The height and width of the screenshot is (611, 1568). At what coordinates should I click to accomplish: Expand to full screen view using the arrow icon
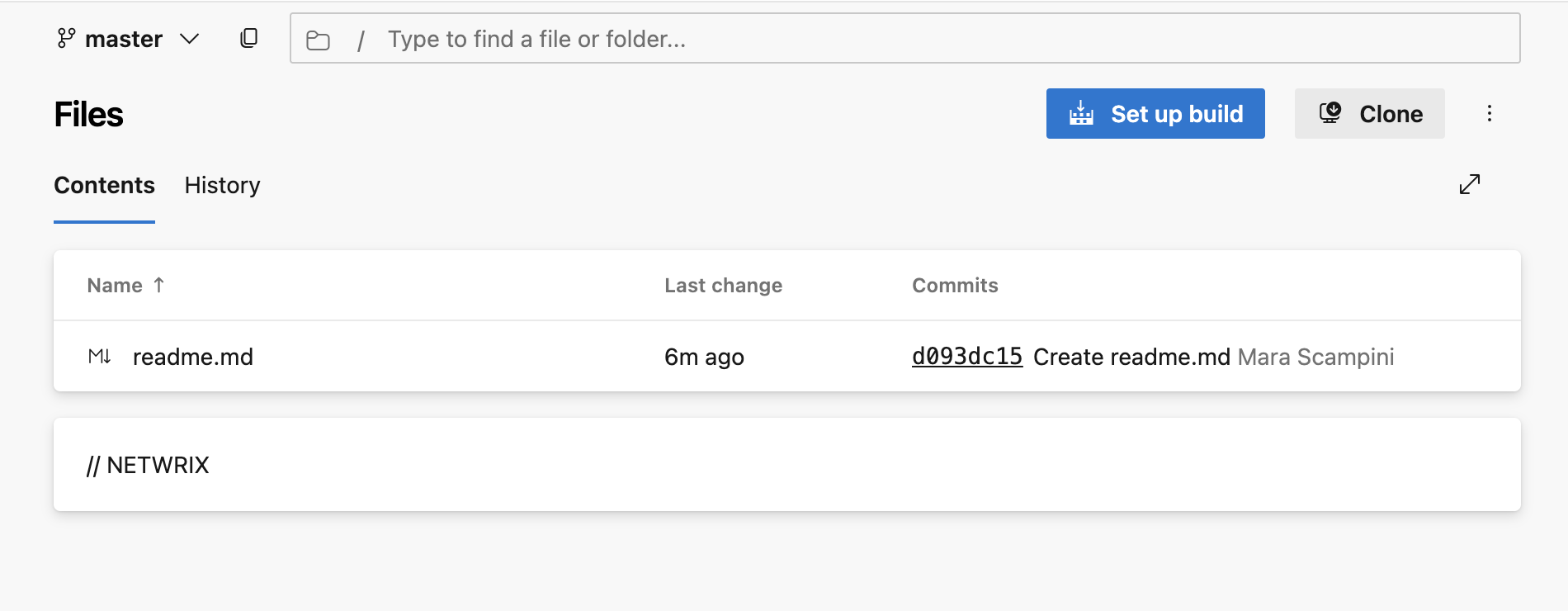[1471, 184]
